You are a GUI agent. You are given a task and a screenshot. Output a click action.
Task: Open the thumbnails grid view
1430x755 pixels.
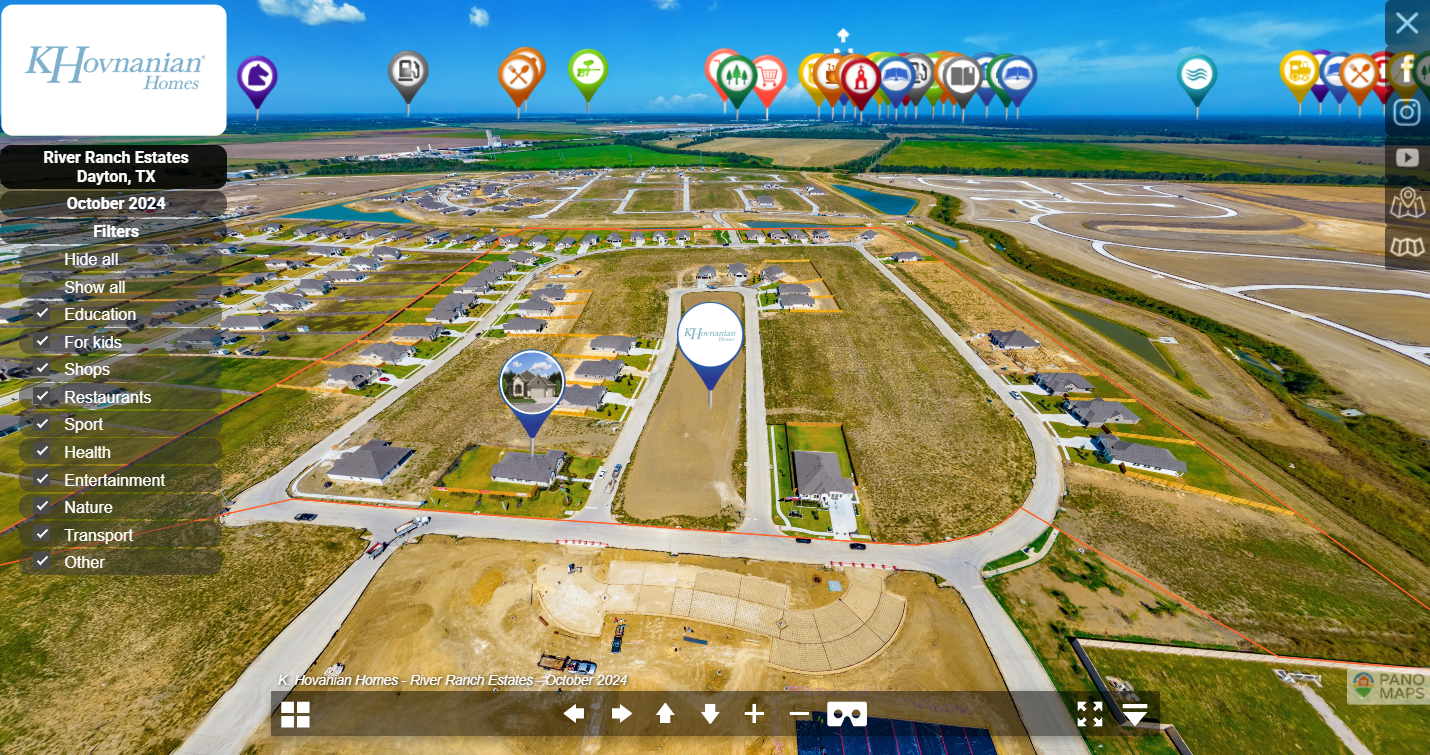coord(295,714)
